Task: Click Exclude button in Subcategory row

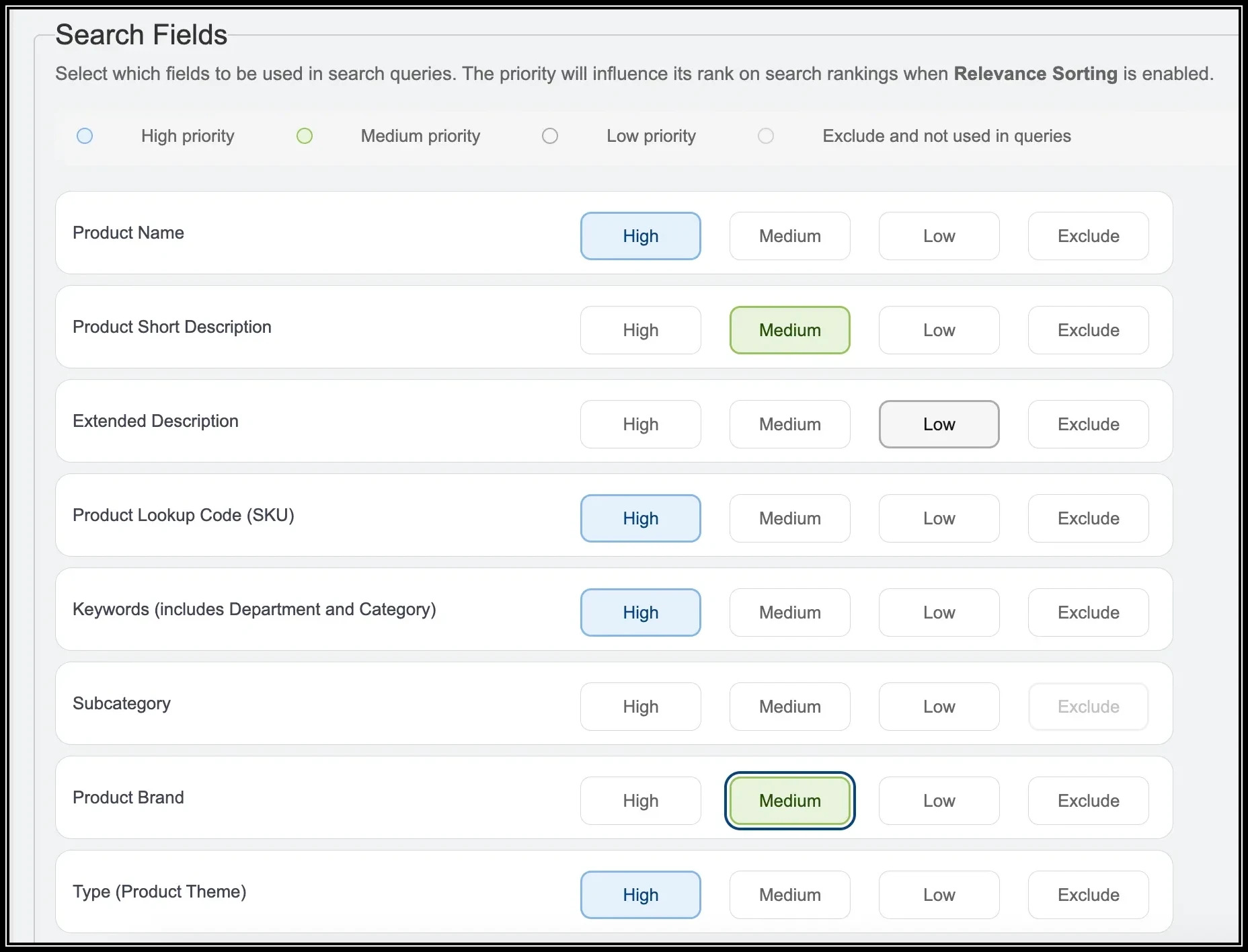Action: tap(1088, 707)
